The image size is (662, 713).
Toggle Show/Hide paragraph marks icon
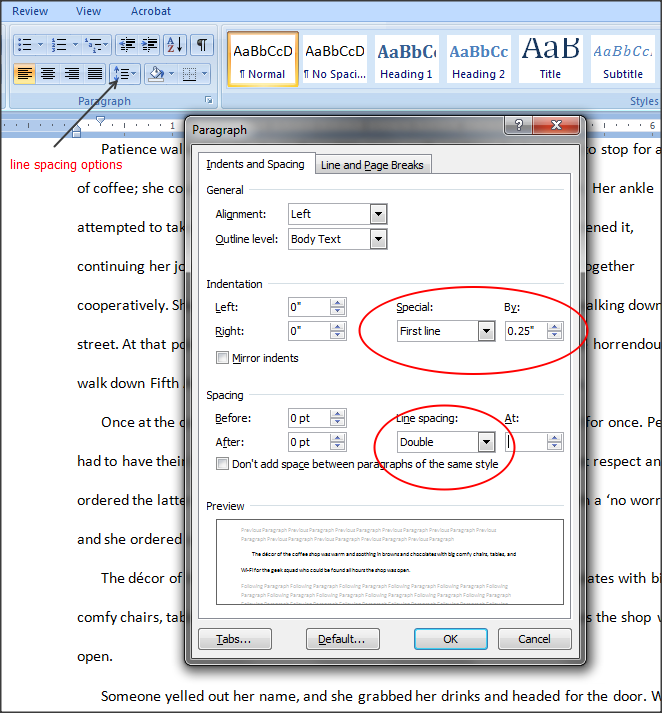tap(202, 45)
